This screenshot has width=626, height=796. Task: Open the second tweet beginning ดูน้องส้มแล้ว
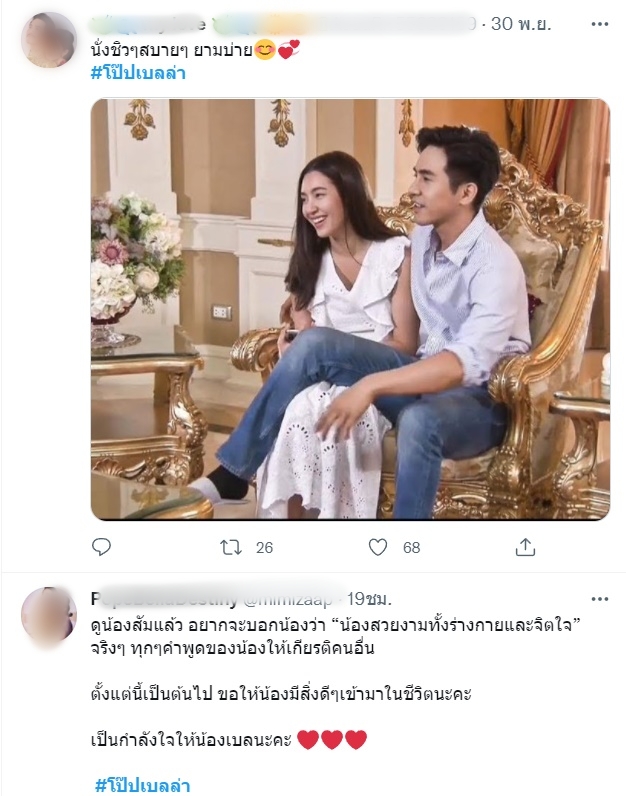335,637
